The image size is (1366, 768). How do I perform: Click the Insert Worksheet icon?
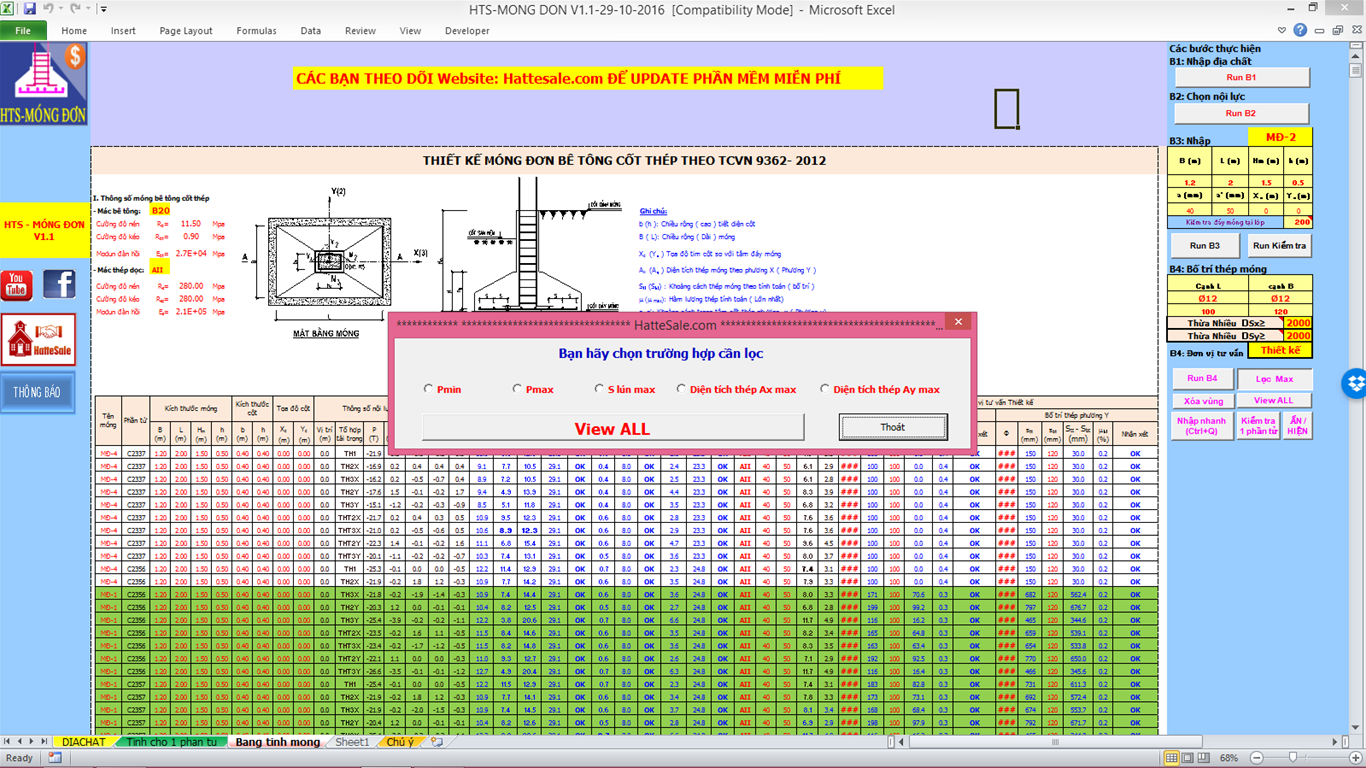pyautogui.click(x=437, y=742)
